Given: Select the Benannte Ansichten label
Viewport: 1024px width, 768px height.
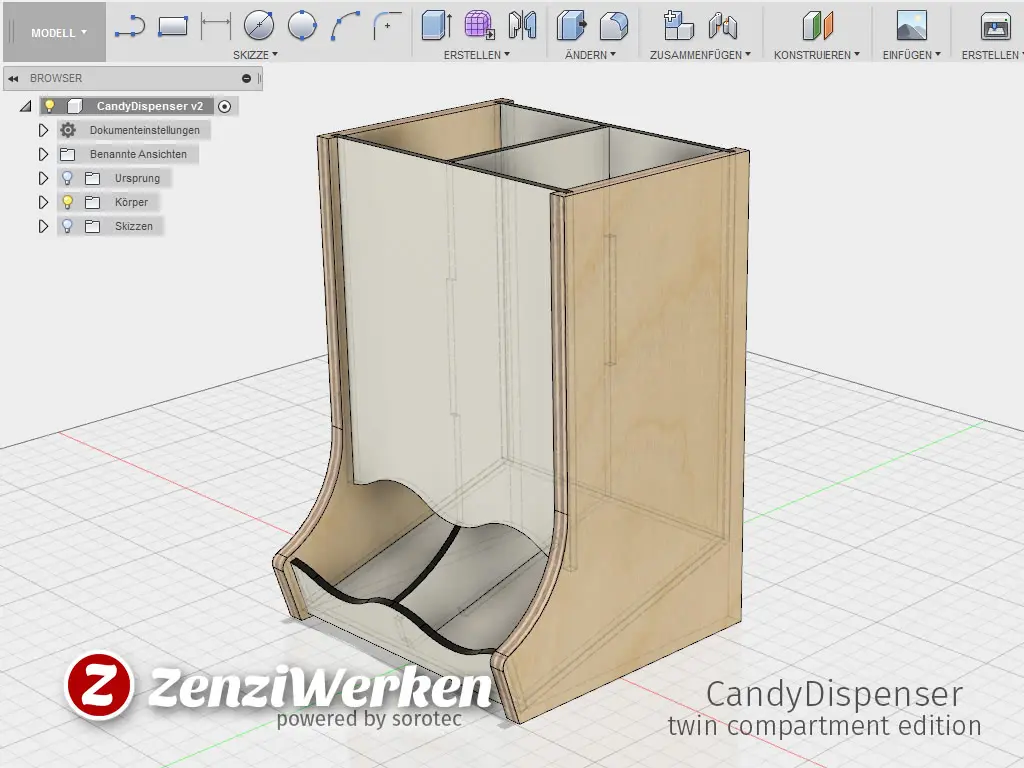Looking at the screenshot, I should pyautogui.click(x=138, y=154).
